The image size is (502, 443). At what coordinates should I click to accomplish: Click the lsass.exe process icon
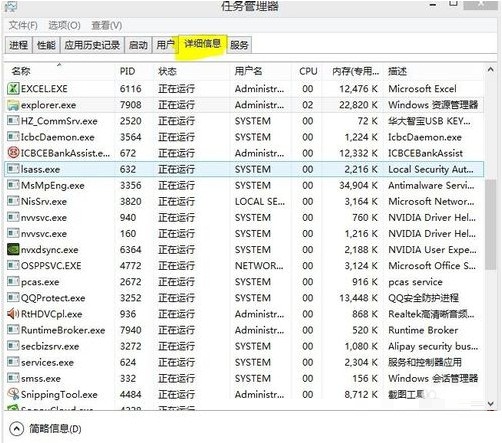click(13, 169)
